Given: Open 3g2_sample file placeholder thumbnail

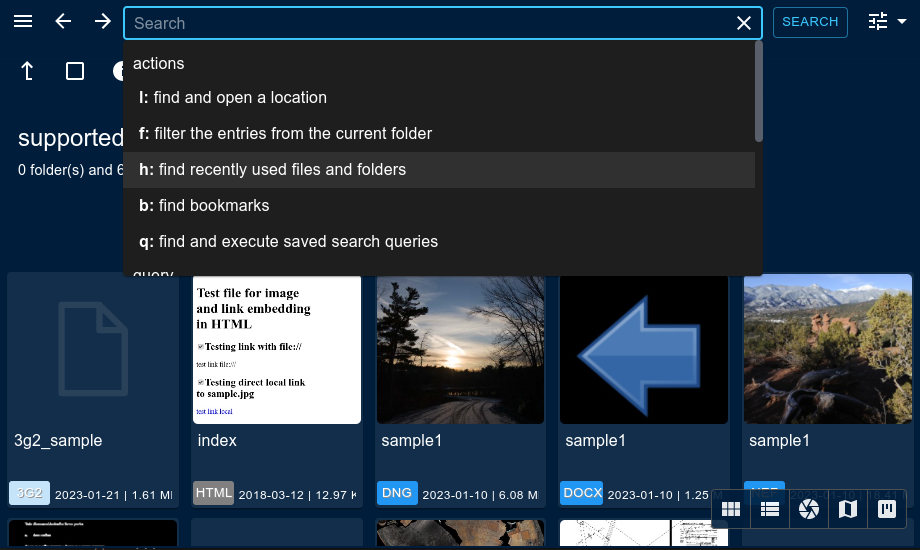Looking at the screenshot, I should pyautogui.click(x=93, y=349).
